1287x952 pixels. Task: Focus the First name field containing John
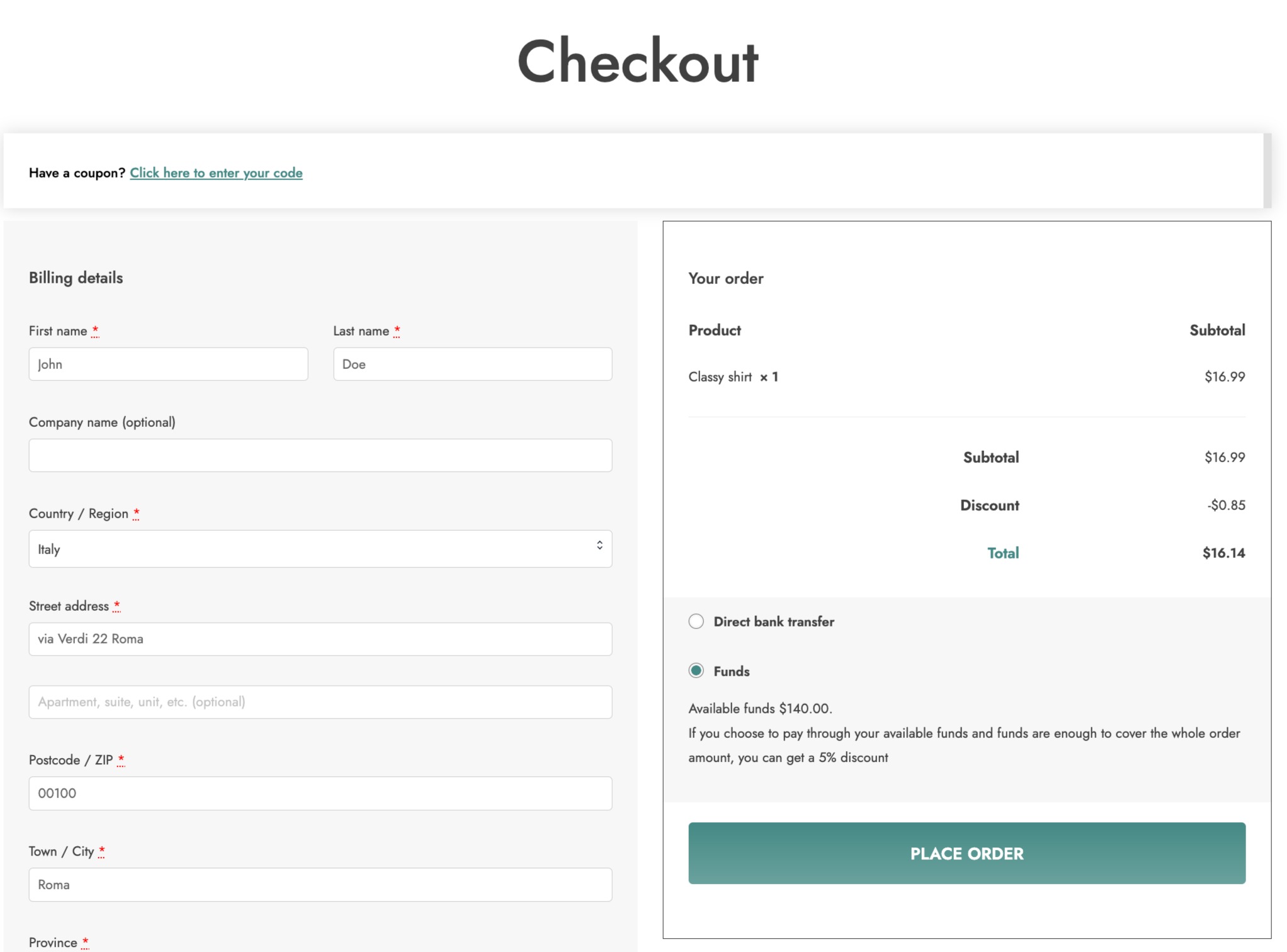click(x=168, y=364)
